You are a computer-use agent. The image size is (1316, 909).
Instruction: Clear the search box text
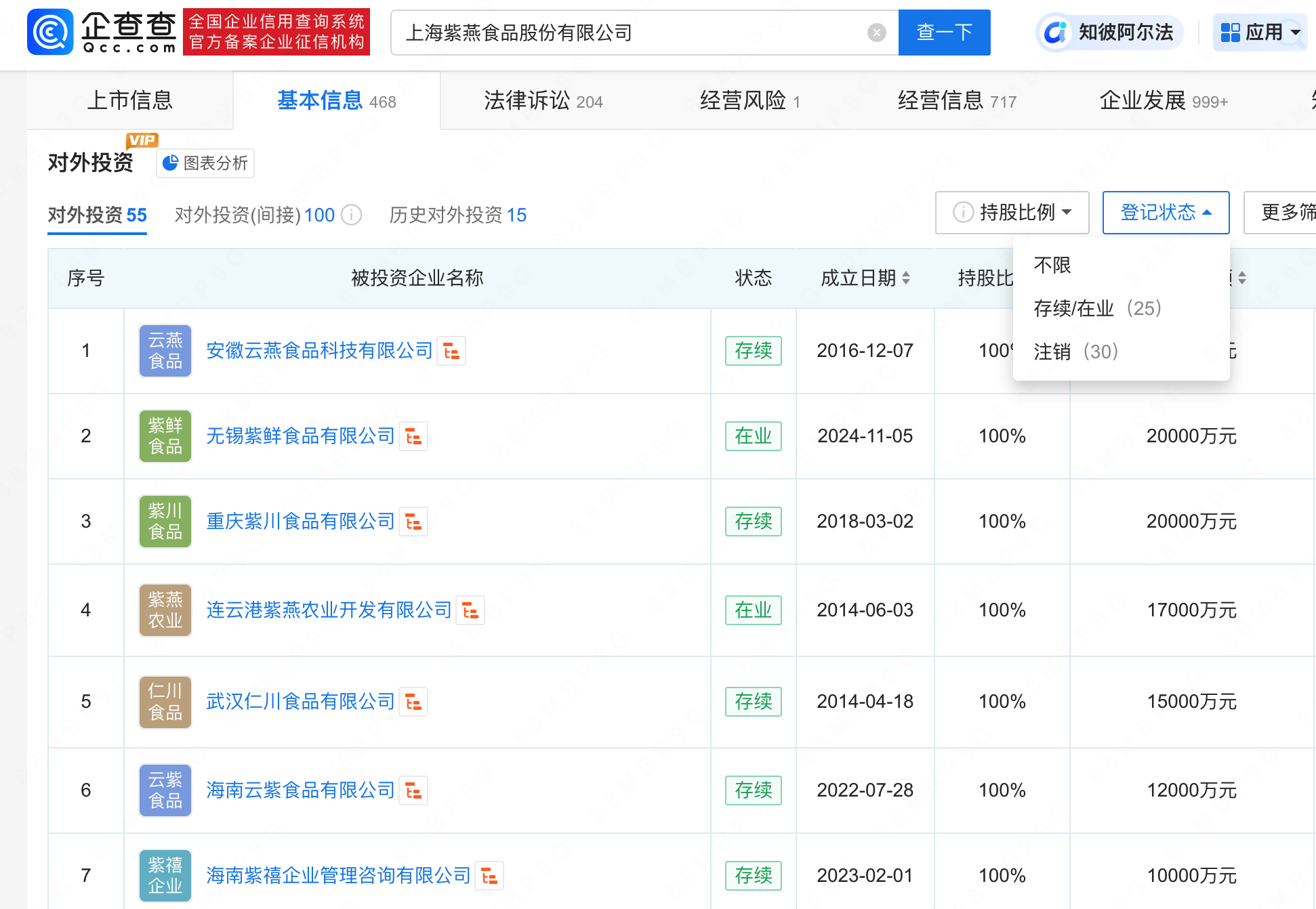[x=876, y=33]
